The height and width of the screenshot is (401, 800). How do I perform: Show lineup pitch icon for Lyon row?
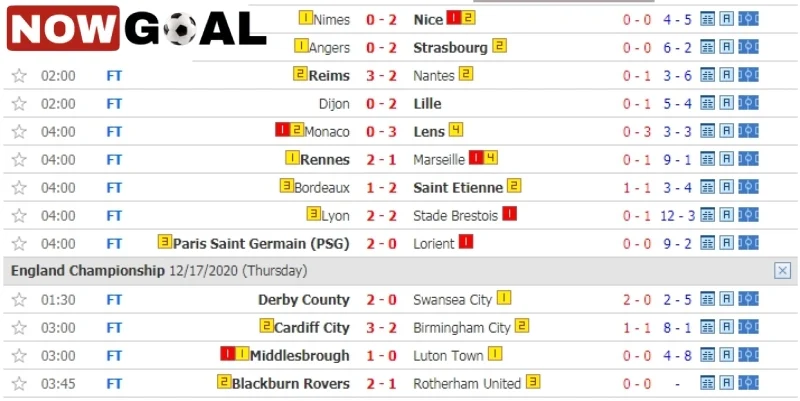[748, 215]
